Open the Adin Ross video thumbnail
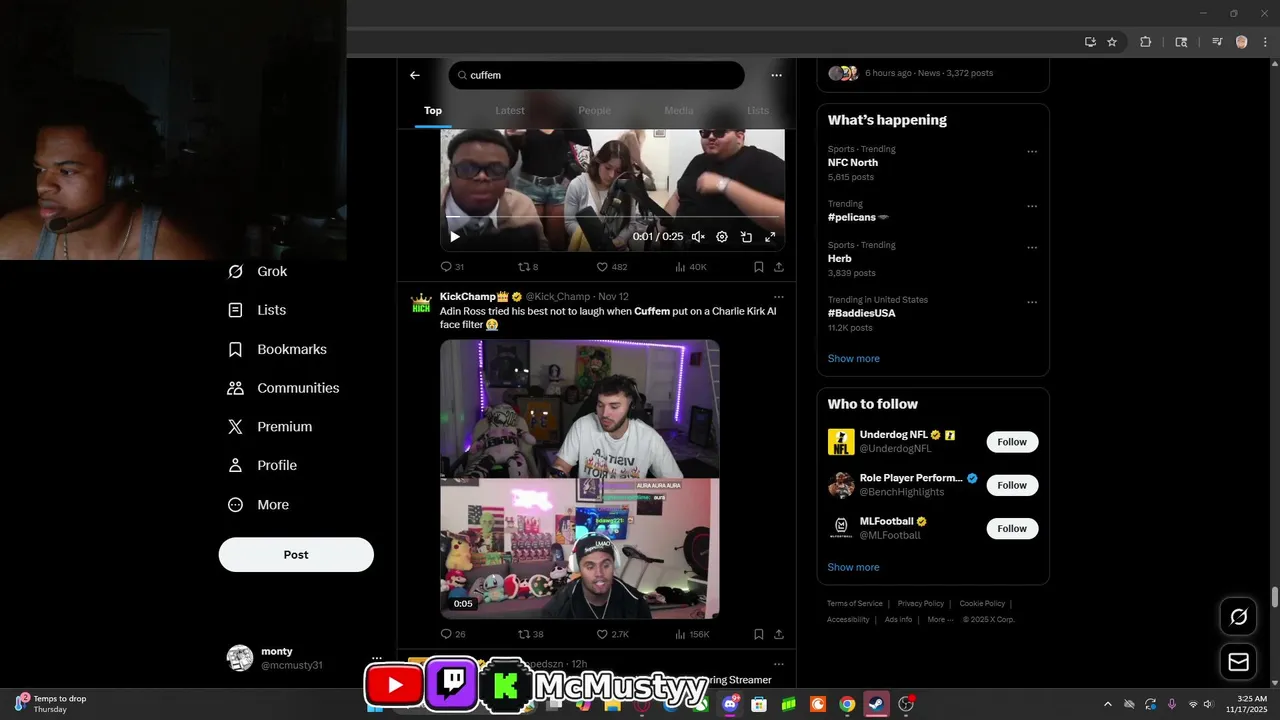Image resolution: width=1280 pixels, height=720 pixels. 580,479
